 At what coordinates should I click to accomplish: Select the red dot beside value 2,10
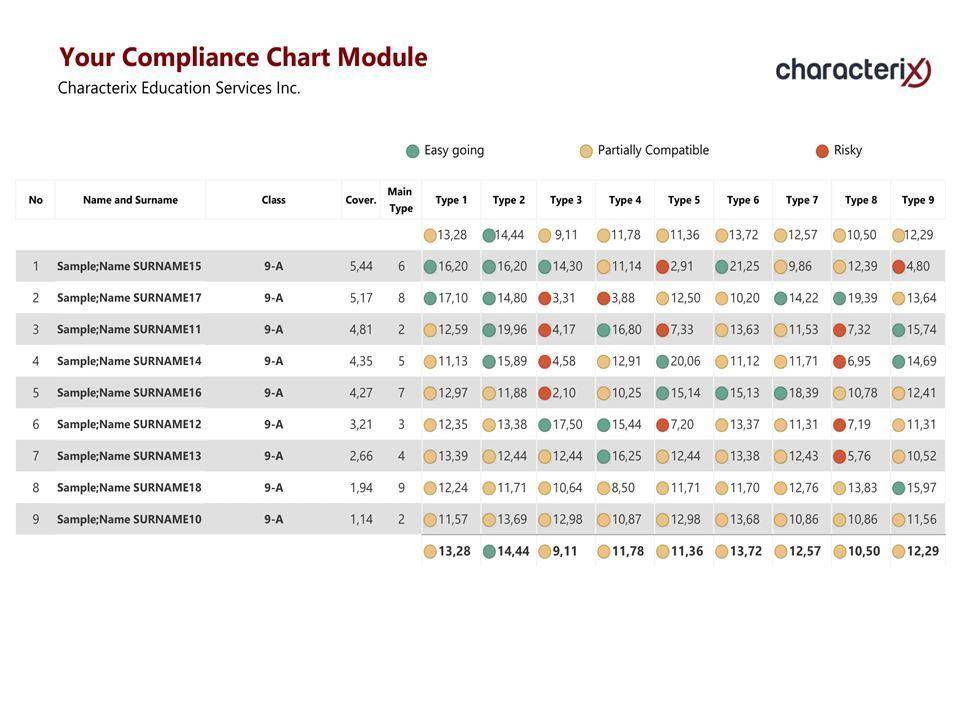tap(545, 393)
